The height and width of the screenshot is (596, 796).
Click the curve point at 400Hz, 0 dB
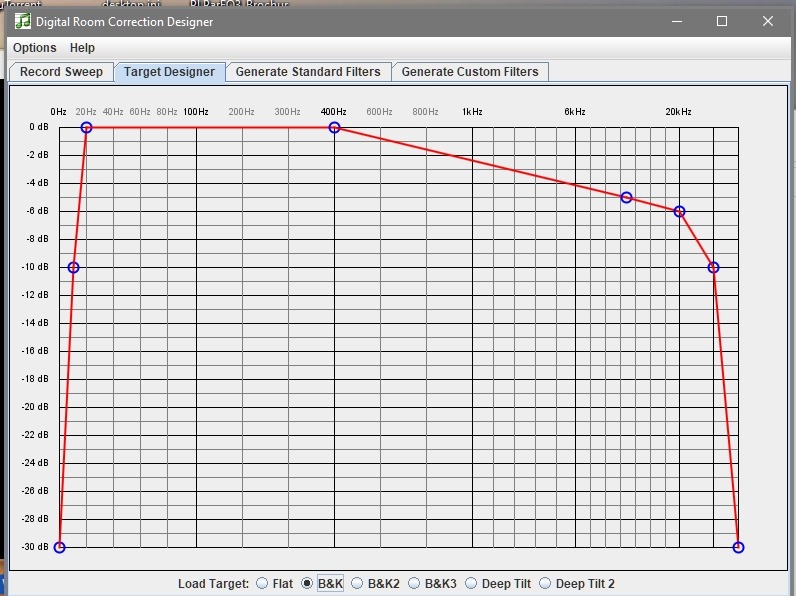coord(334,127)
